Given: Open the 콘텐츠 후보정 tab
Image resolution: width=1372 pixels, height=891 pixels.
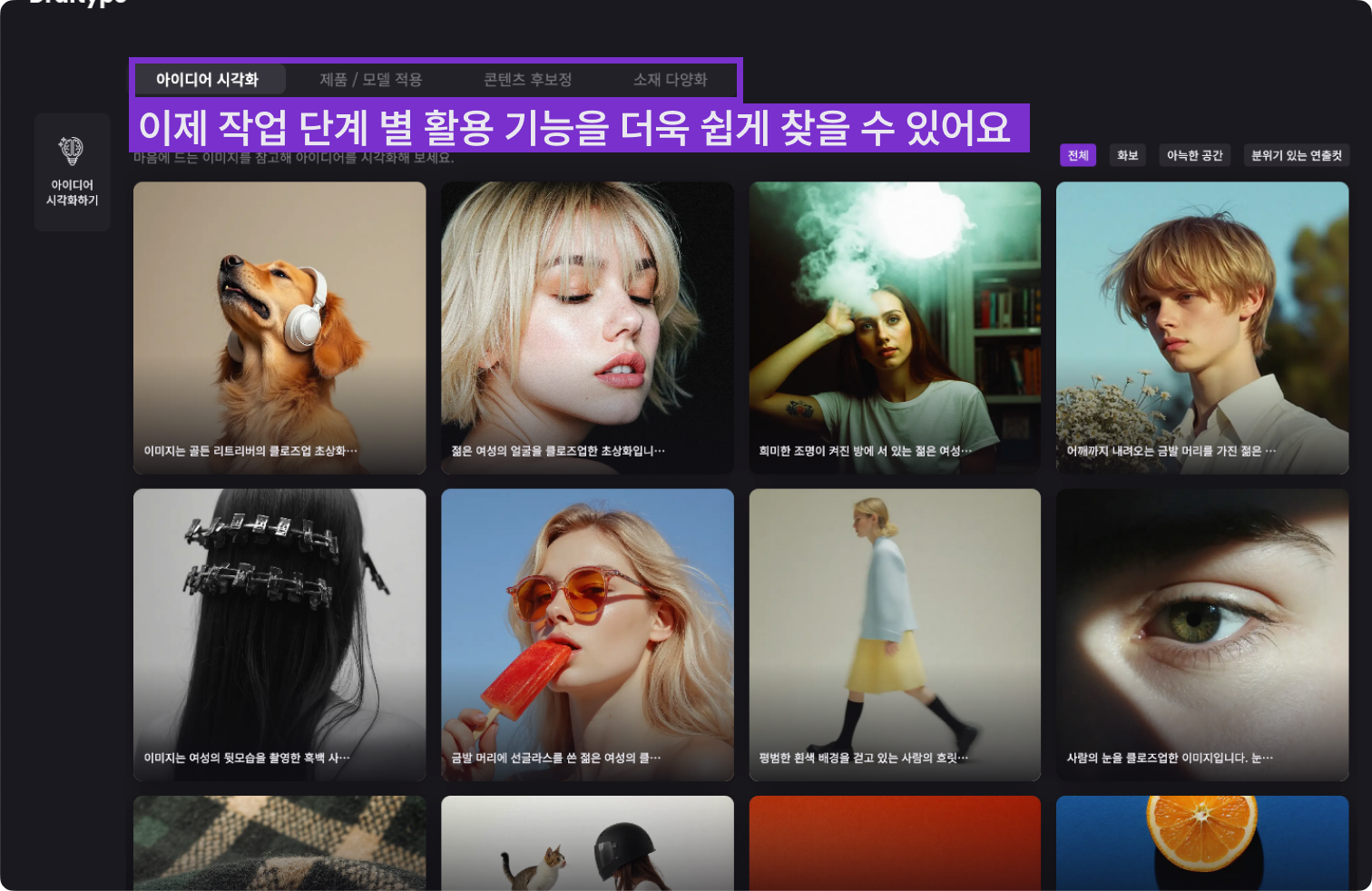Looking at the screenshot, I should [x=527, y=80].
